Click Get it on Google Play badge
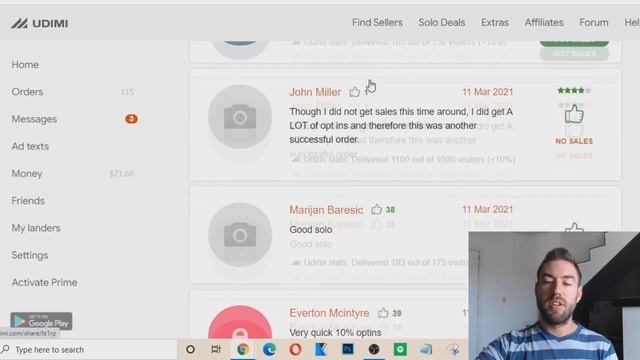Screen dimensions: 640x360 pos(41,321)
